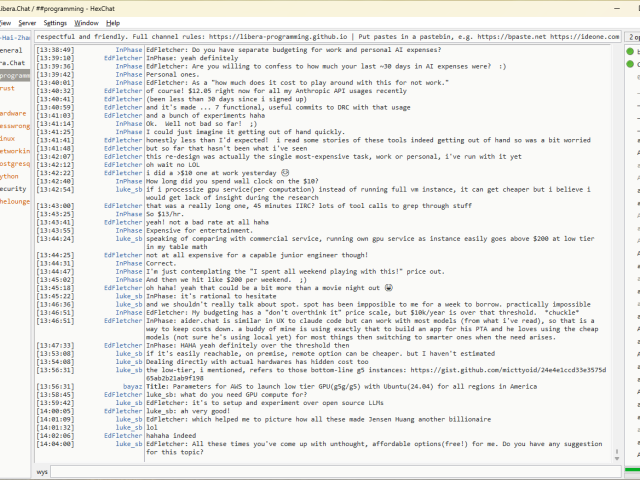The image size is (640, 480).
Task: Click the first green op status icon in user list
Action: click(x=632, y=50)
